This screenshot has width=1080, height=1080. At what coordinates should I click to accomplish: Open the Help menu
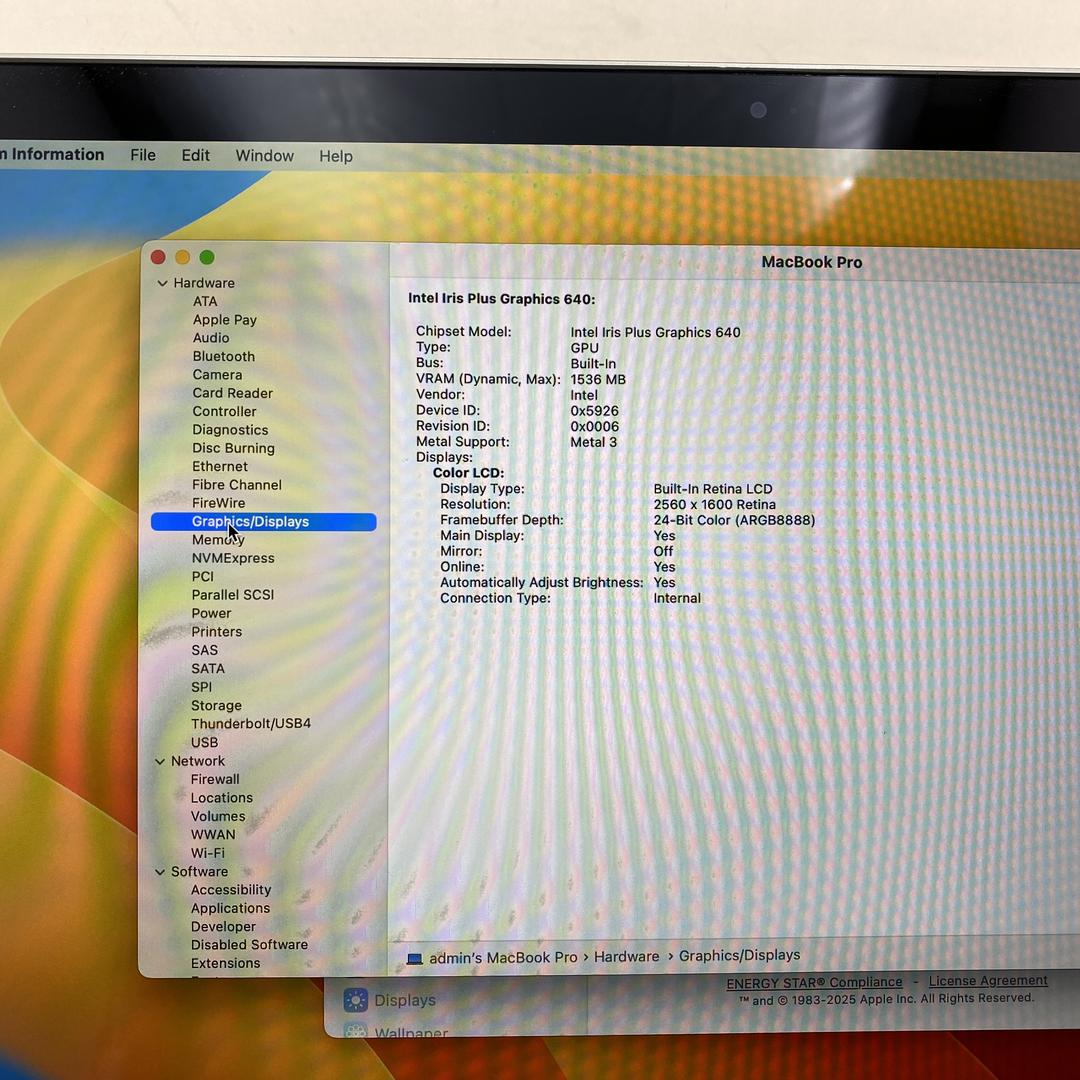335,156
